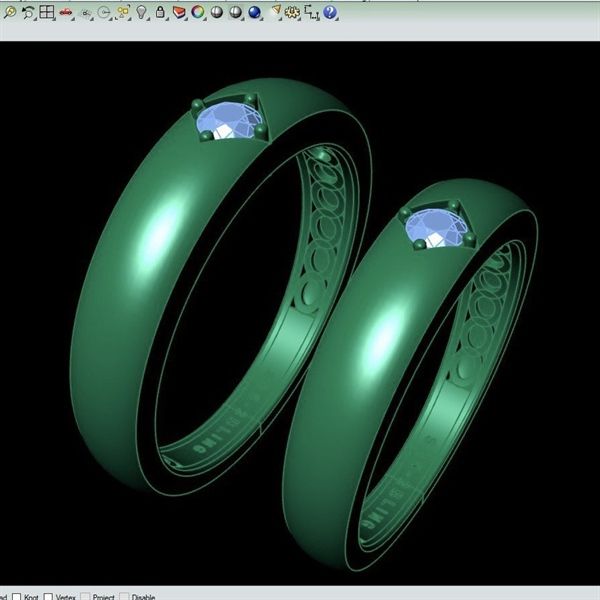
Task: Open Help with the question mark icon
Action: coord(330,12)
